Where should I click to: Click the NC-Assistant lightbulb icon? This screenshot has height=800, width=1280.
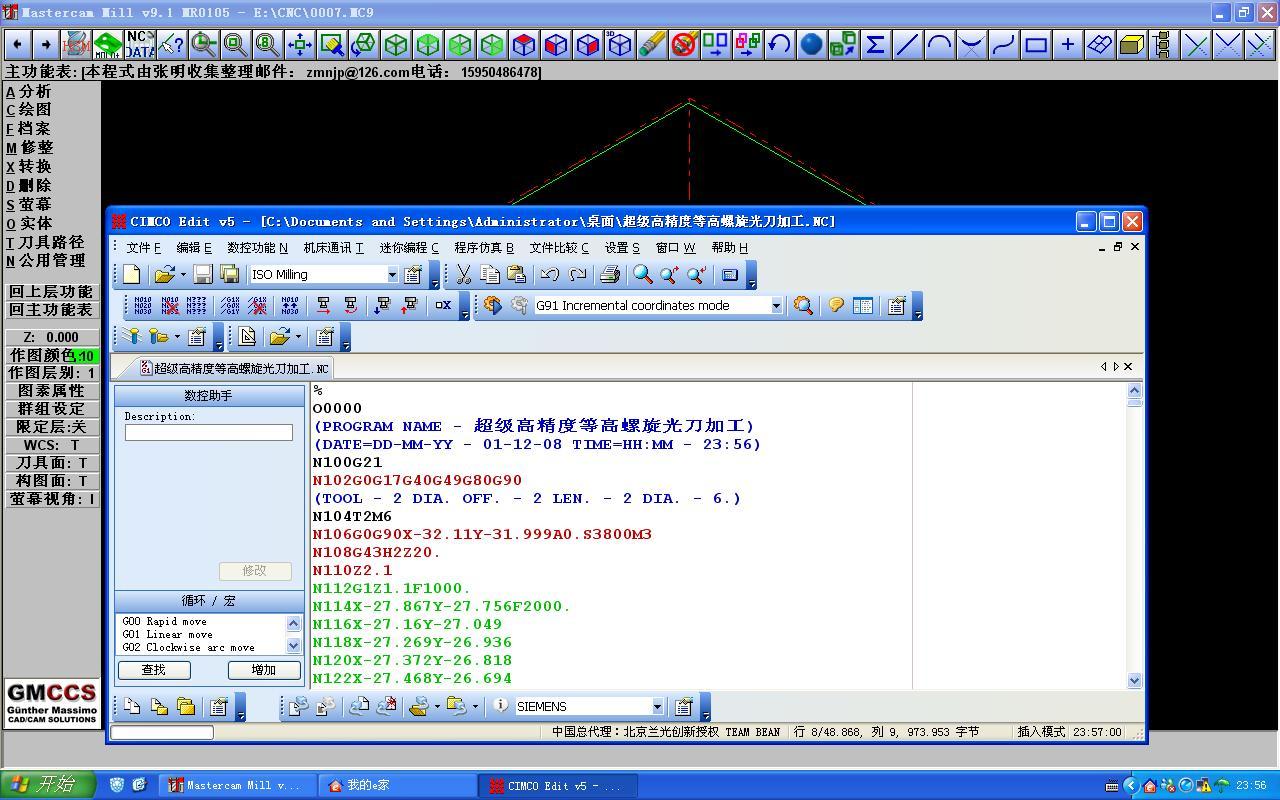835,306
